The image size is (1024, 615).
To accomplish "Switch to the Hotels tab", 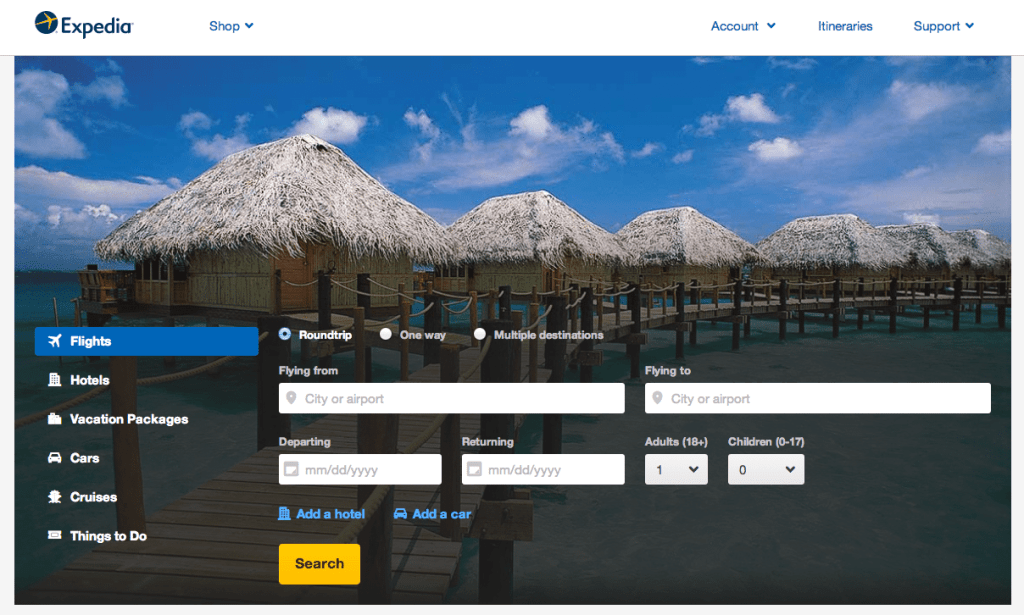I will (x=146, y=380).
